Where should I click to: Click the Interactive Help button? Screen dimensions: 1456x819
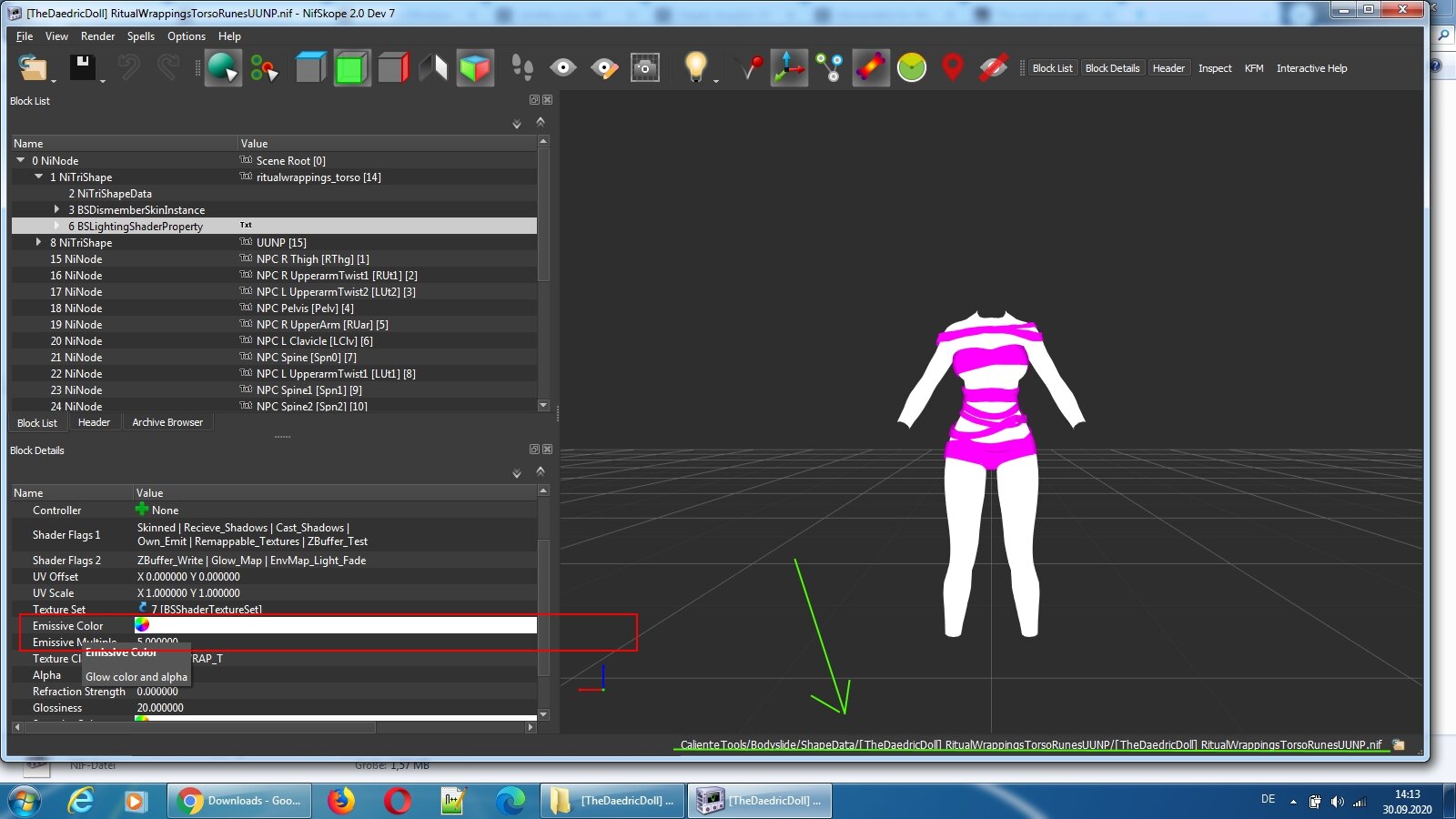[1311, 68]
